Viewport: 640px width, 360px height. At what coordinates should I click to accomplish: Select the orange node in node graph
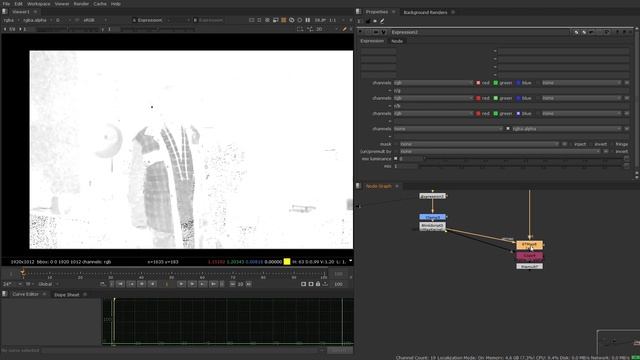pyautogui.click(x=529, y=245)
